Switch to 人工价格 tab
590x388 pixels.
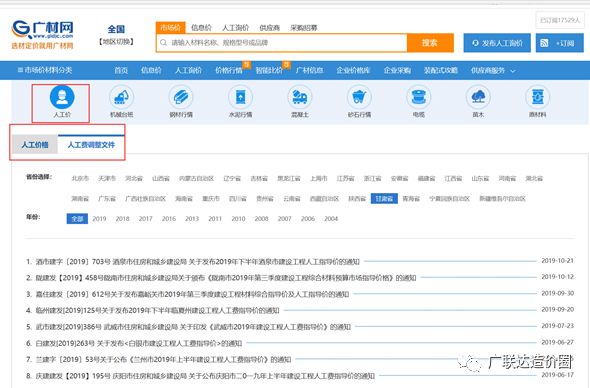[35, 145]
